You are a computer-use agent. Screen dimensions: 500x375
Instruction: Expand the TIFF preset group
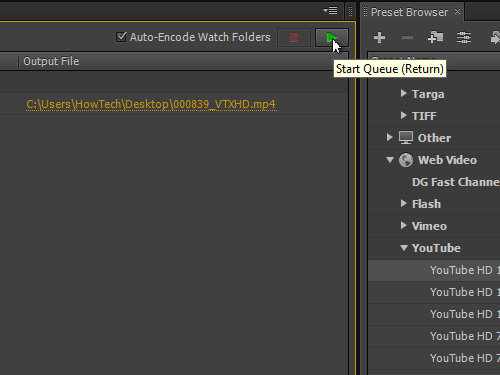403,115
